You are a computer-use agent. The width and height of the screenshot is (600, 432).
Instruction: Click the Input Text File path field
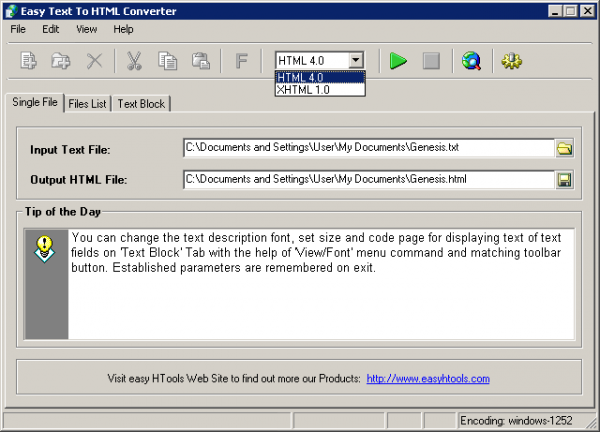pos(369,148)
